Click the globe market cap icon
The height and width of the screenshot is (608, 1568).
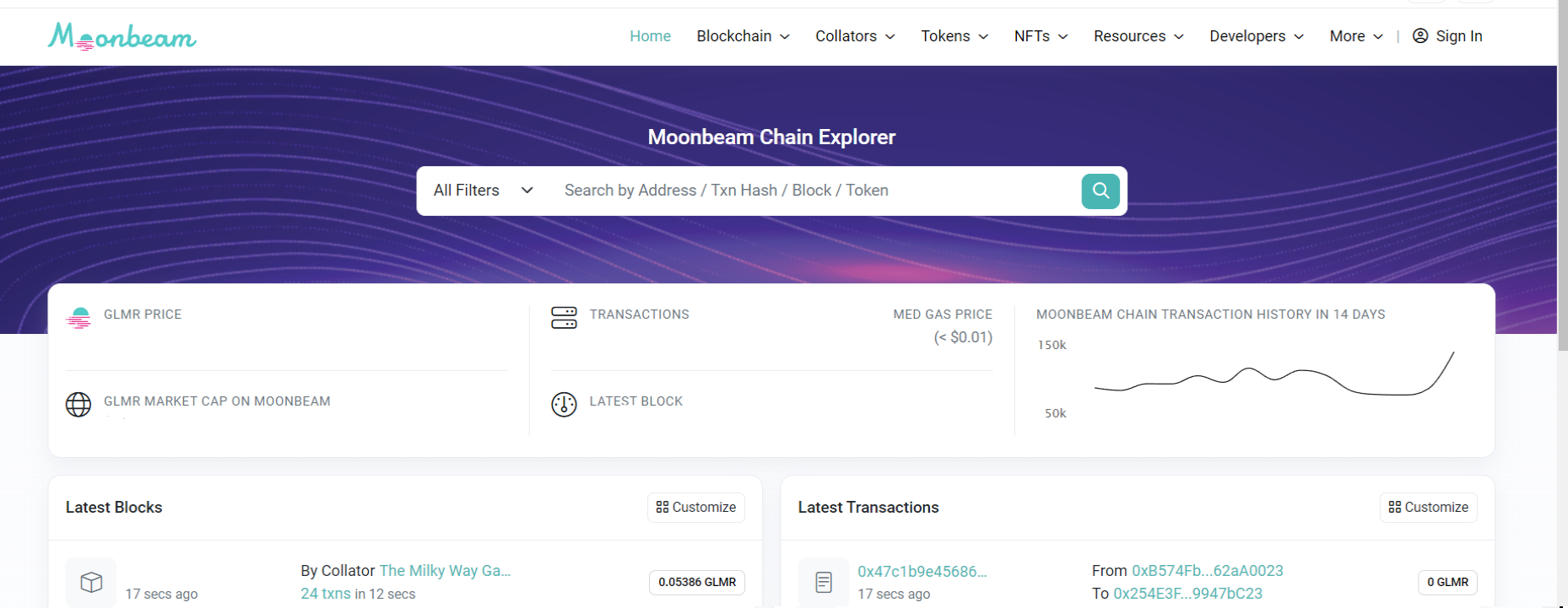point(78,405)
